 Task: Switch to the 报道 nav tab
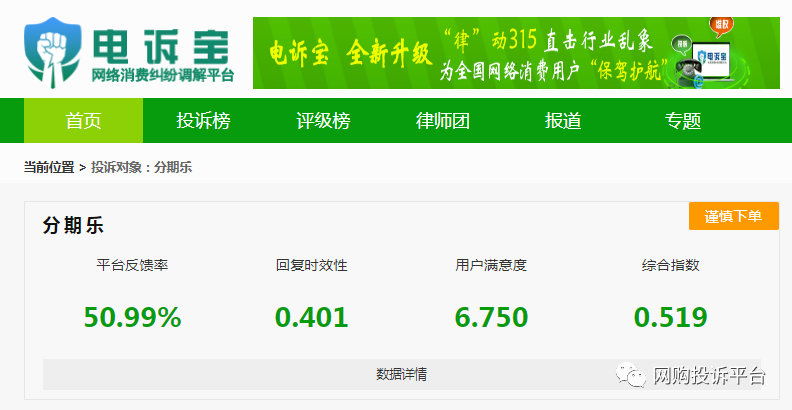[x=563, y=121]
